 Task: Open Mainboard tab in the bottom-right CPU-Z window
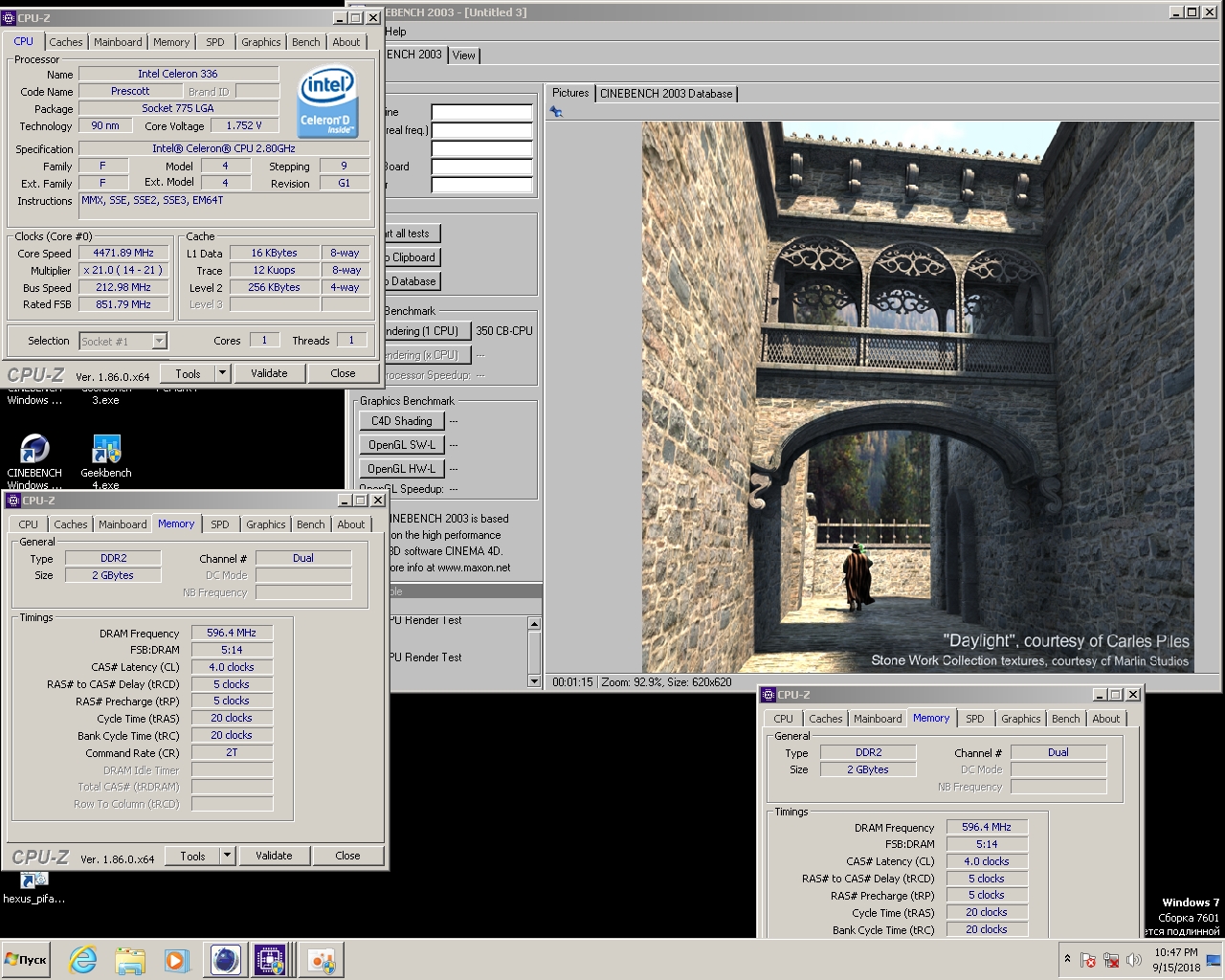point(878,719)
